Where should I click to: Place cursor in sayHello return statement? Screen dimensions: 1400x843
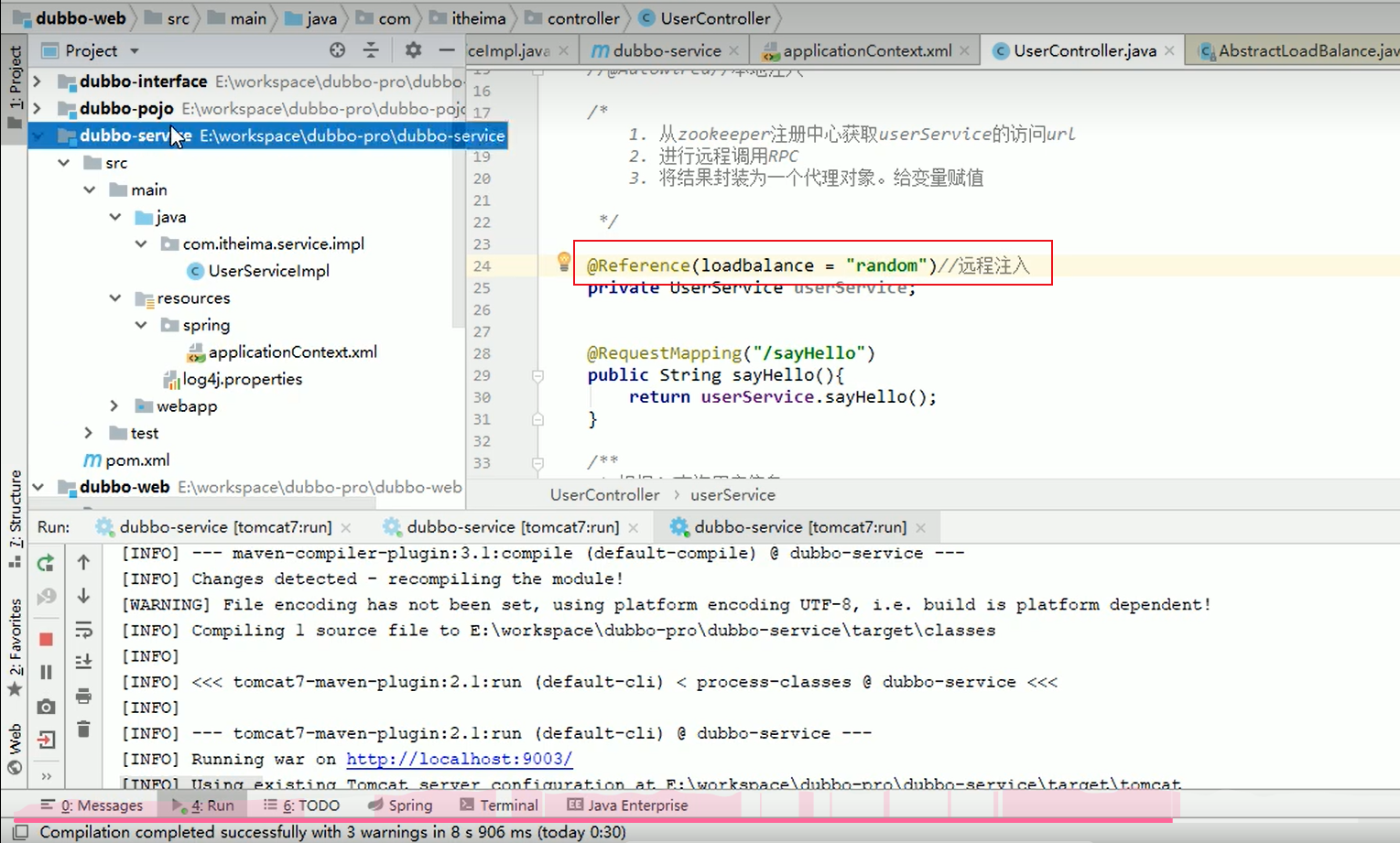[x=782, y=397]
